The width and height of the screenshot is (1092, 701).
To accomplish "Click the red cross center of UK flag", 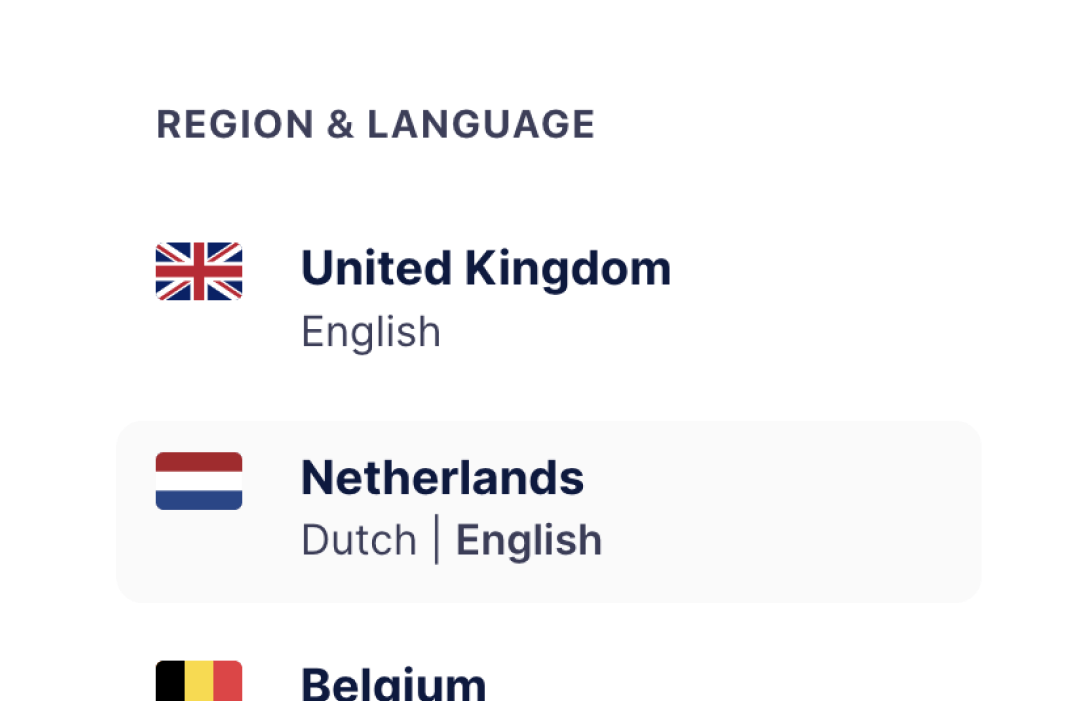I will click(x=199, y=271).
